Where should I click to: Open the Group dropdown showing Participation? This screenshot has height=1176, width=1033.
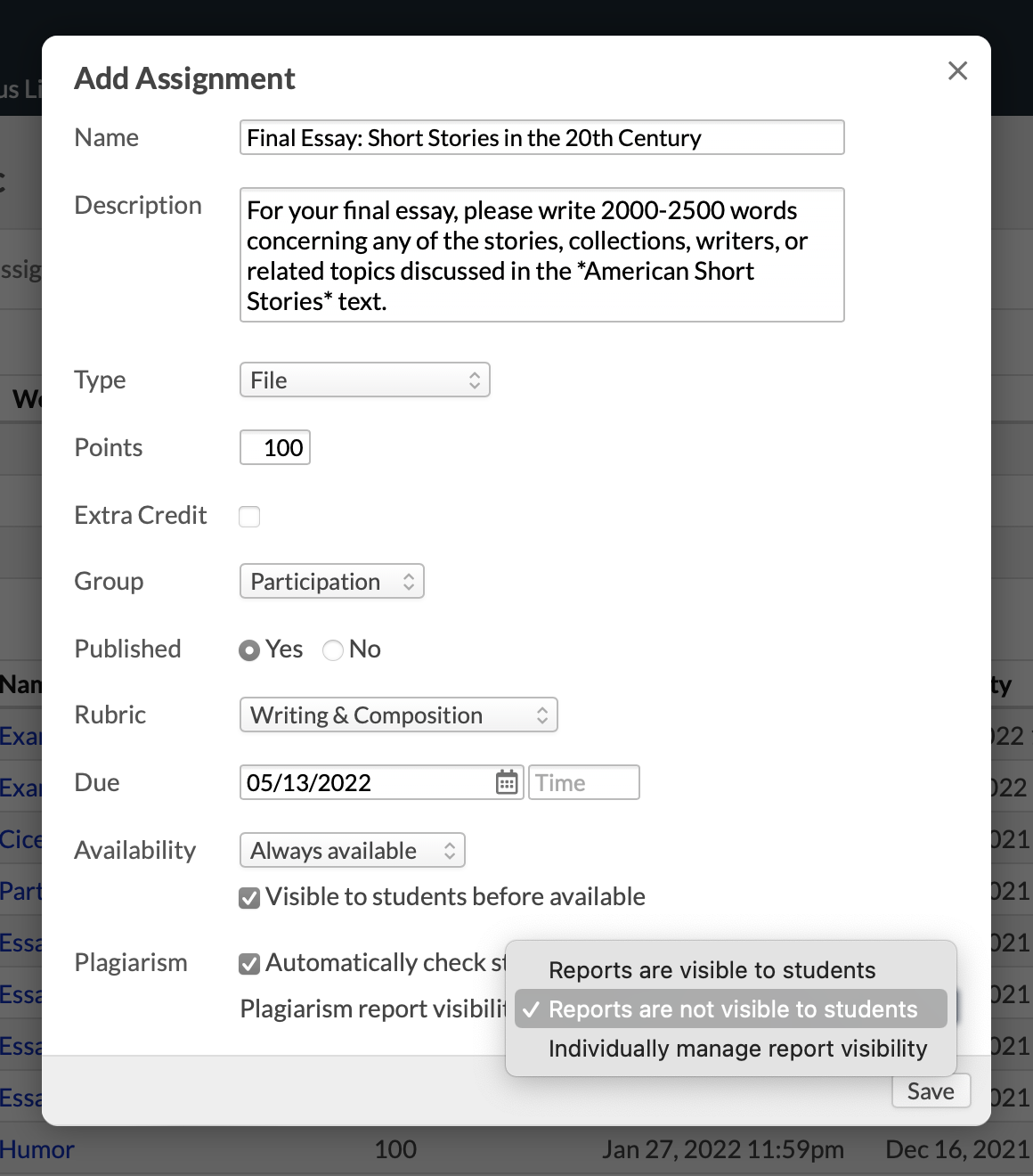pos(331,582)
